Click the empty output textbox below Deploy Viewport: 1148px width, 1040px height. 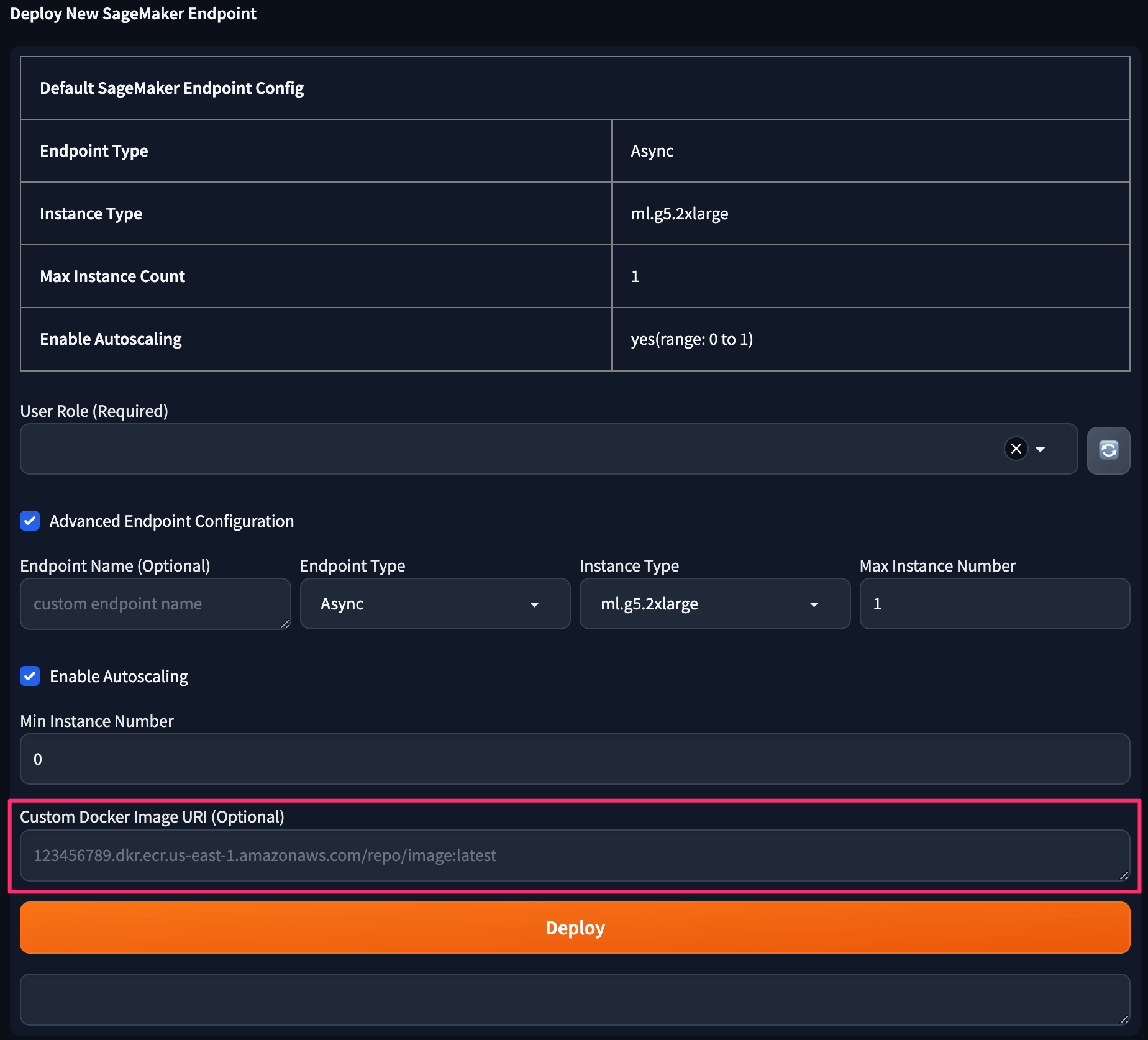point(575,999)
